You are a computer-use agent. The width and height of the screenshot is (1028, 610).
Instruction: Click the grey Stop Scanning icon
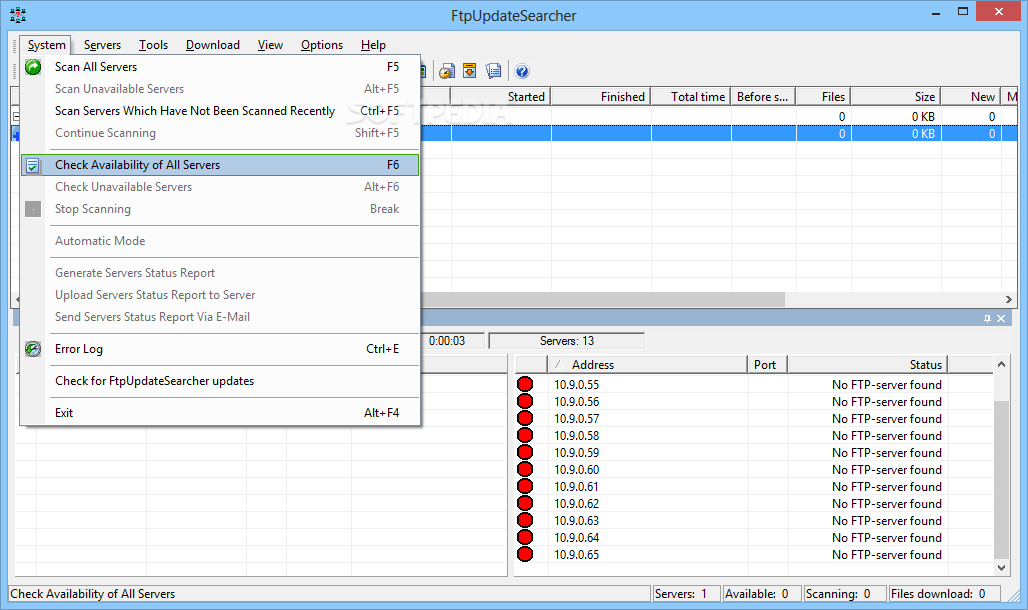(x=33, y=209)
